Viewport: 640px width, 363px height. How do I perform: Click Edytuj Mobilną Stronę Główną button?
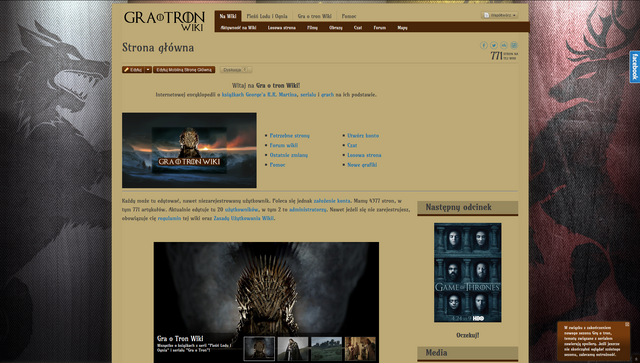[x=184, y=70]
